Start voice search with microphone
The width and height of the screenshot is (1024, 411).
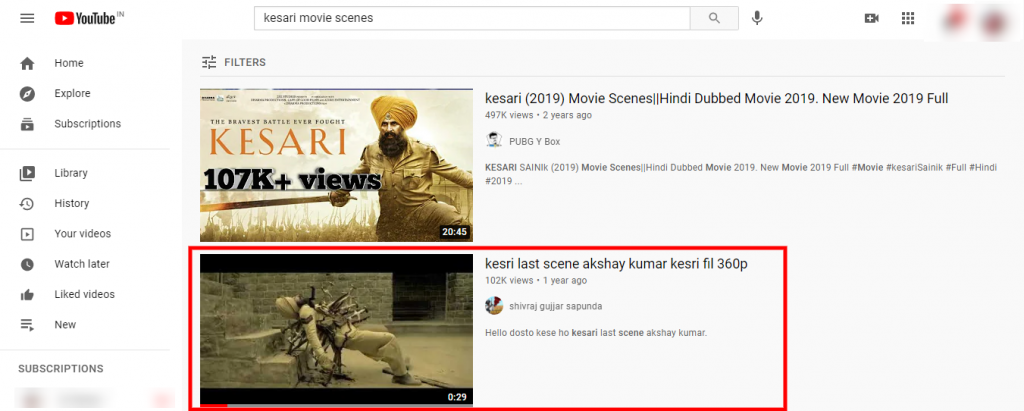click(757, 18)
